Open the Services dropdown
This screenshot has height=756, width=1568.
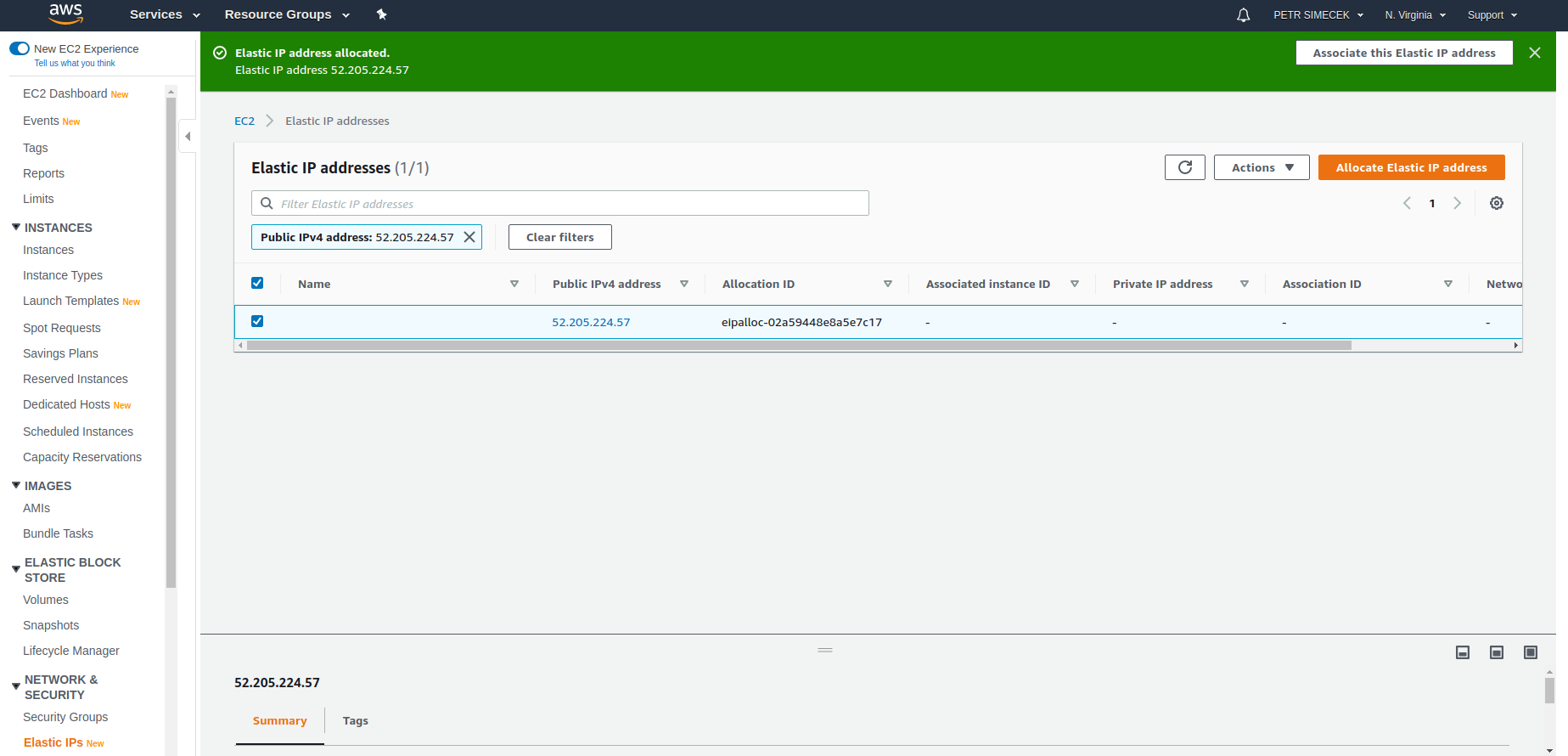(165, 14)
